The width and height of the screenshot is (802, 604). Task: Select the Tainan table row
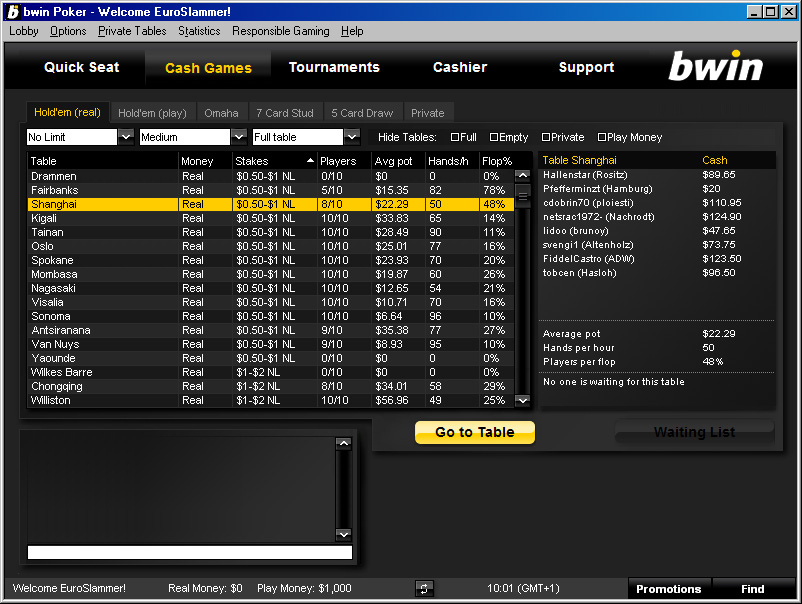(271, 232)
